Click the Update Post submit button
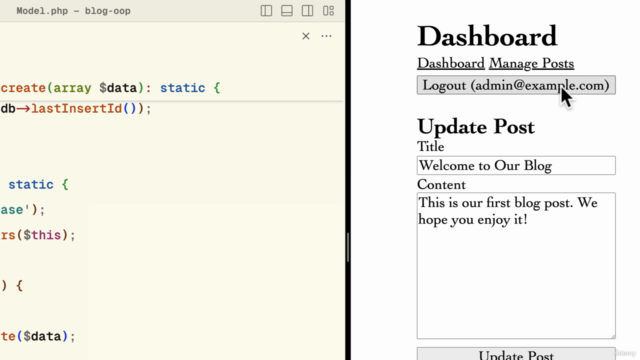The image size is (640, 360). click(516, 354)
